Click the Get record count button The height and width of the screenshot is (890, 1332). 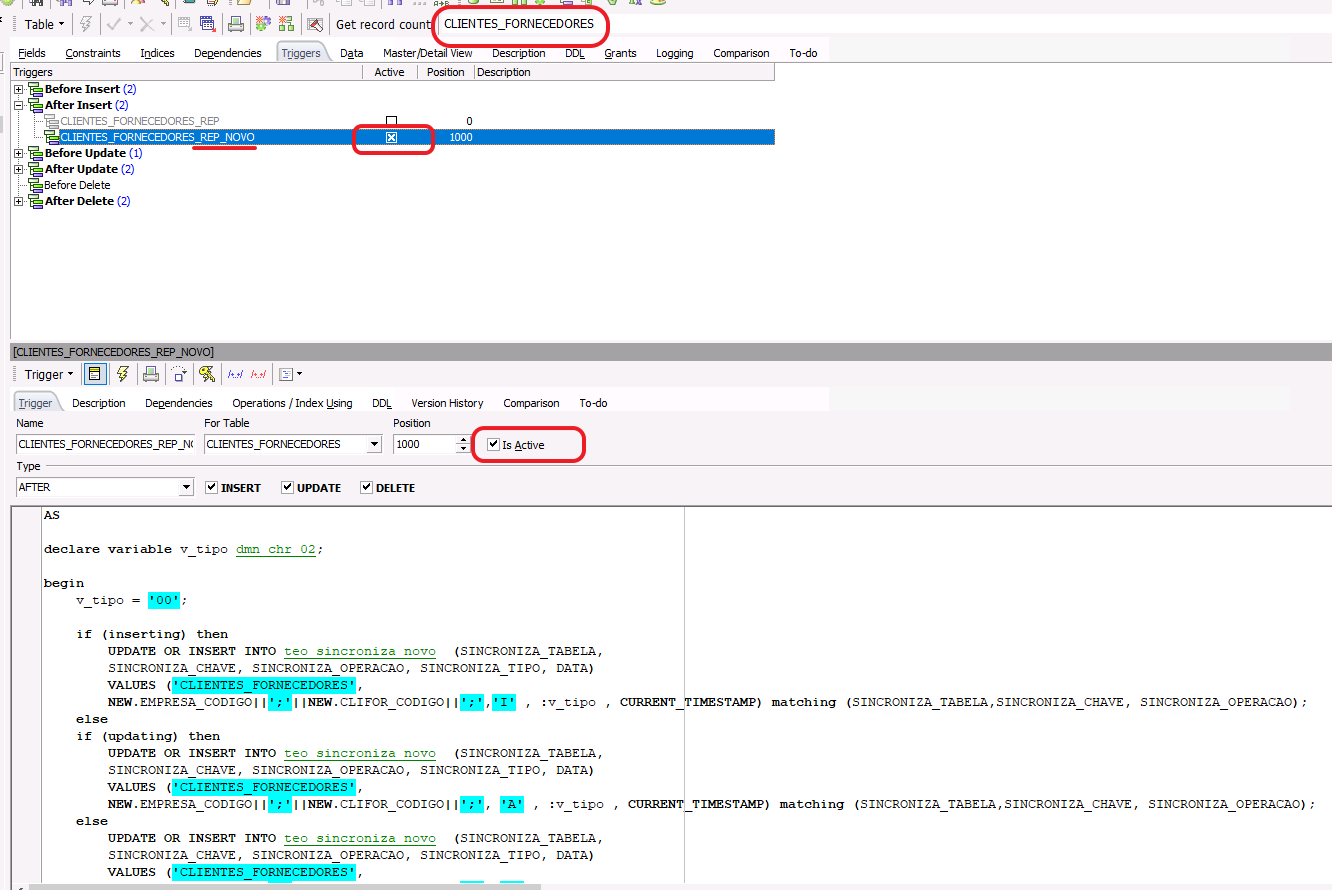tap(383, 24)
